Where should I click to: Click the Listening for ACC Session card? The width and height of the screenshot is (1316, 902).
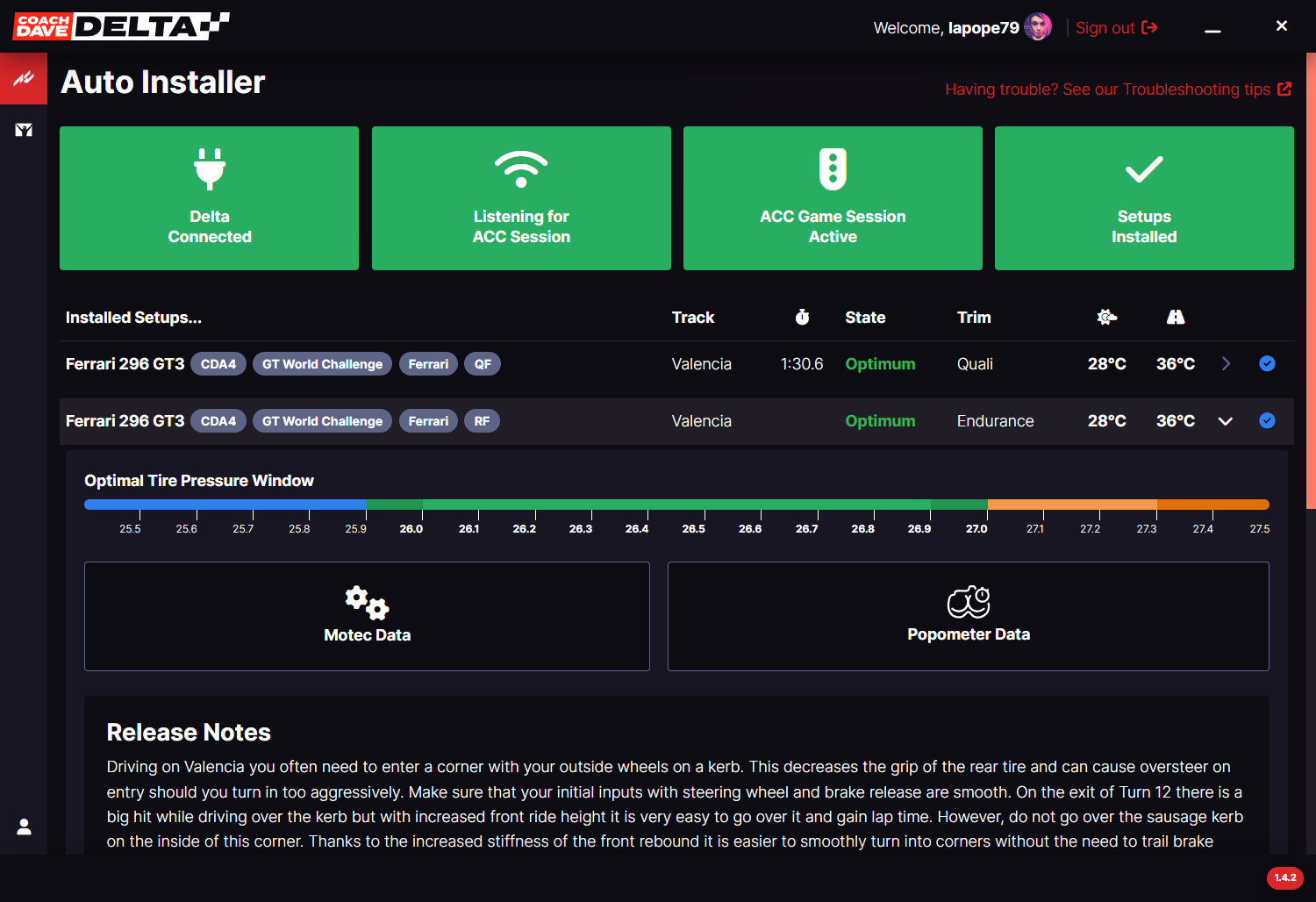(521, 198)
